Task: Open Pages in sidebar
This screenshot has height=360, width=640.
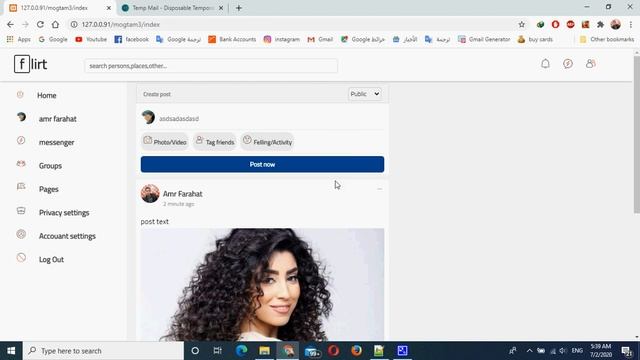Action: [x=49, y=189]
